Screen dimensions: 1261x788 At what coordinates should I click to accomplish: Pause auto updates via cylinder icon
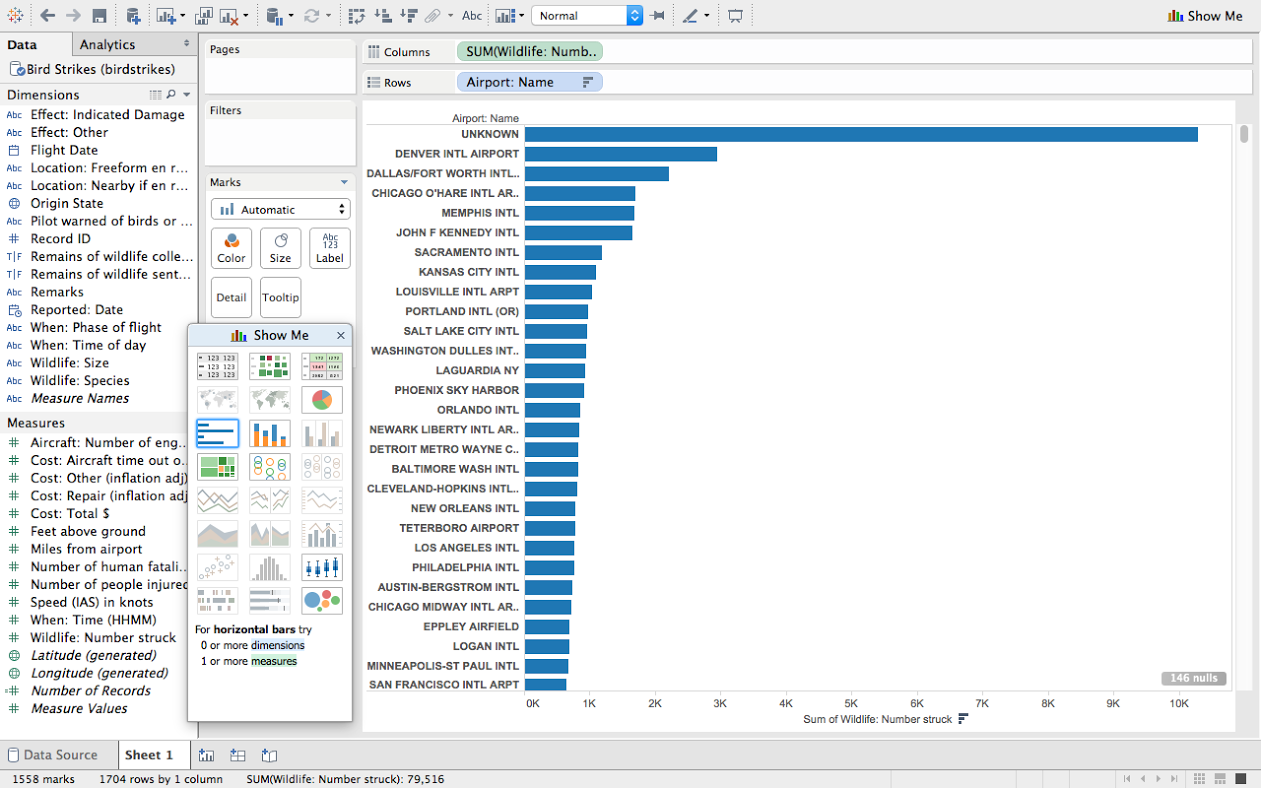click(274, 16)
